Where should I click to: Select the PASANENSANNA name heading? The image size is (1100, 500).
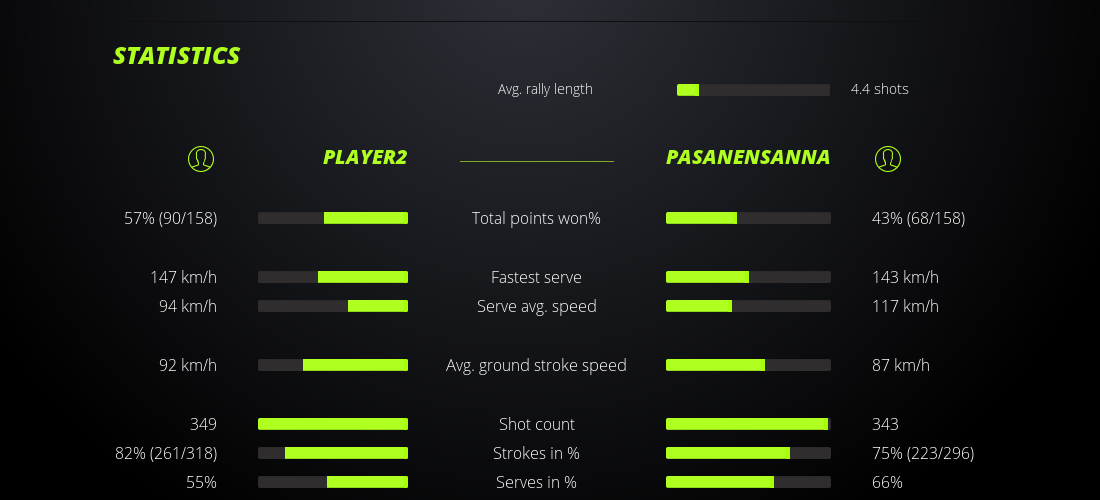point(748,157)
